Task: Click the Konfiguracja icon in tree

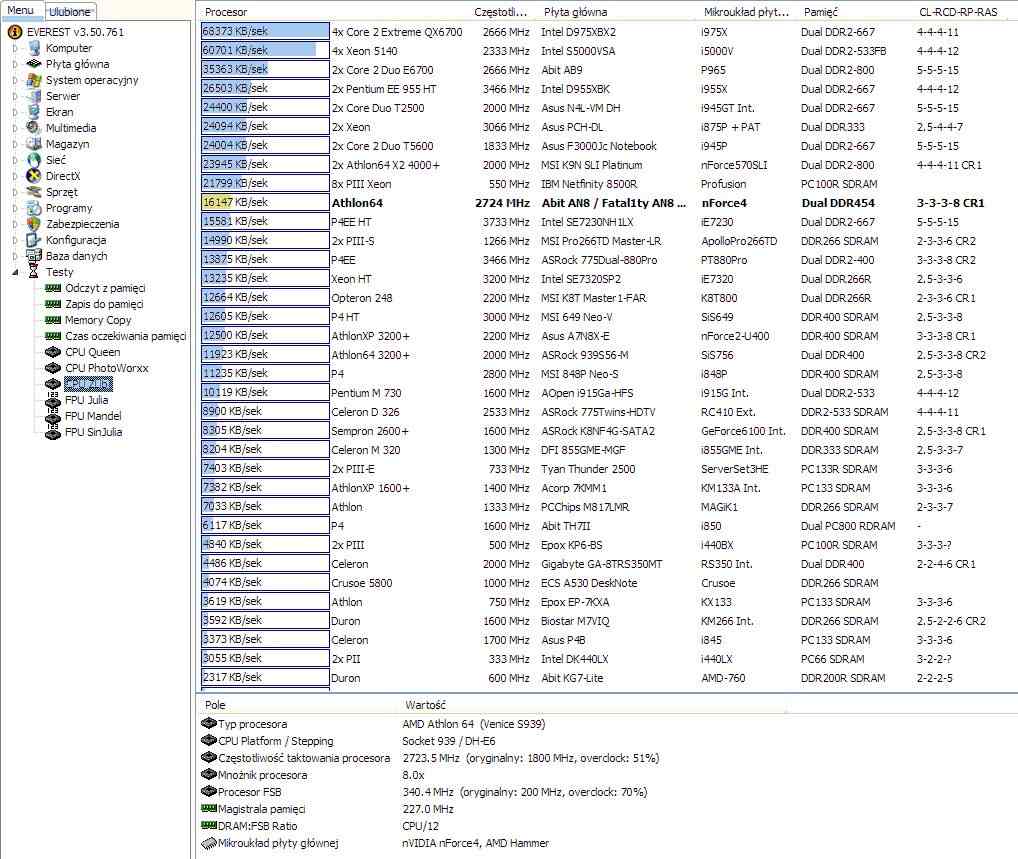Action: (34, 240)
